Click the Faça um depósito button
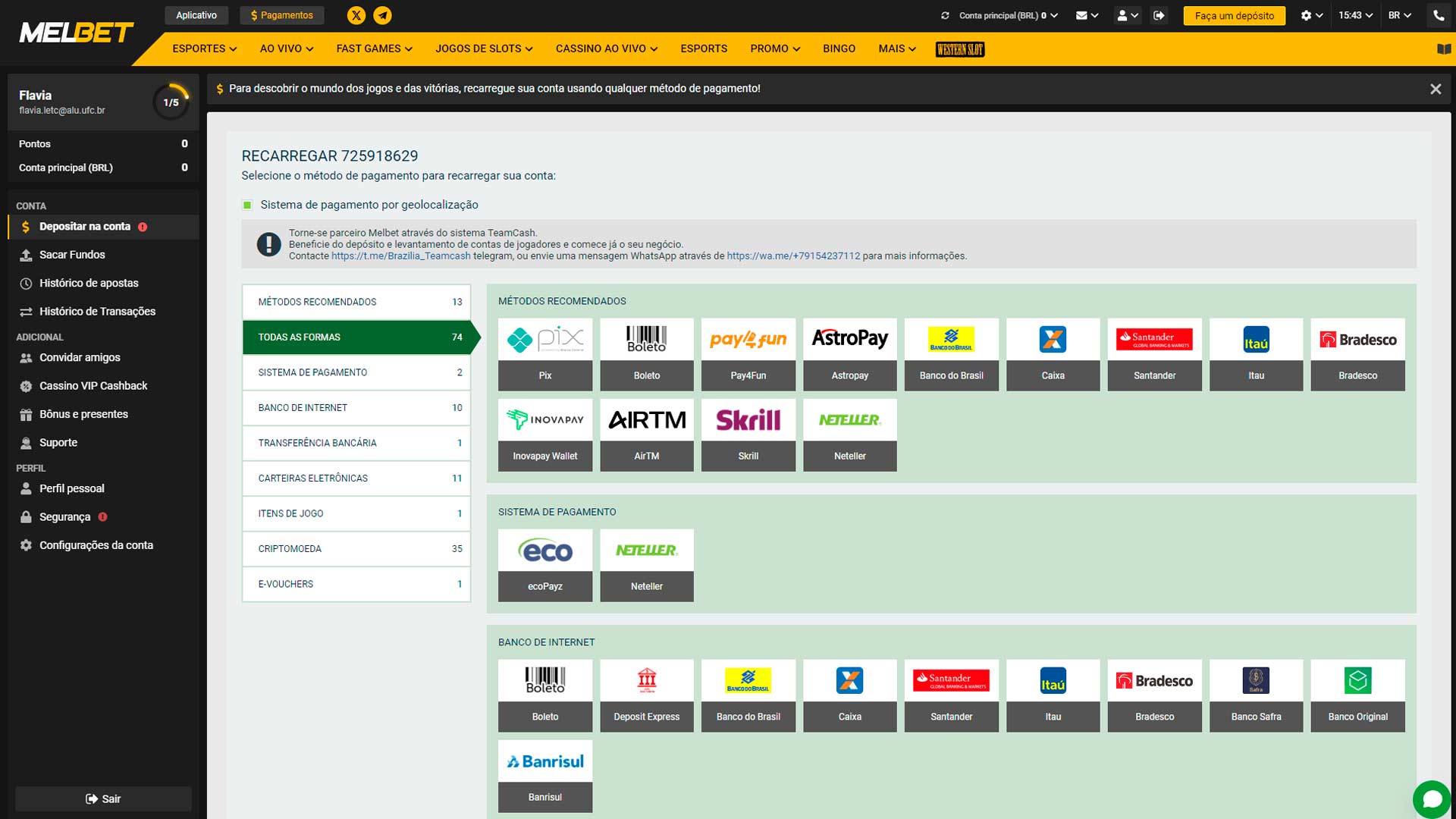The width and height of the screenshot is (1456, 819). click(x=1234, y=15)
